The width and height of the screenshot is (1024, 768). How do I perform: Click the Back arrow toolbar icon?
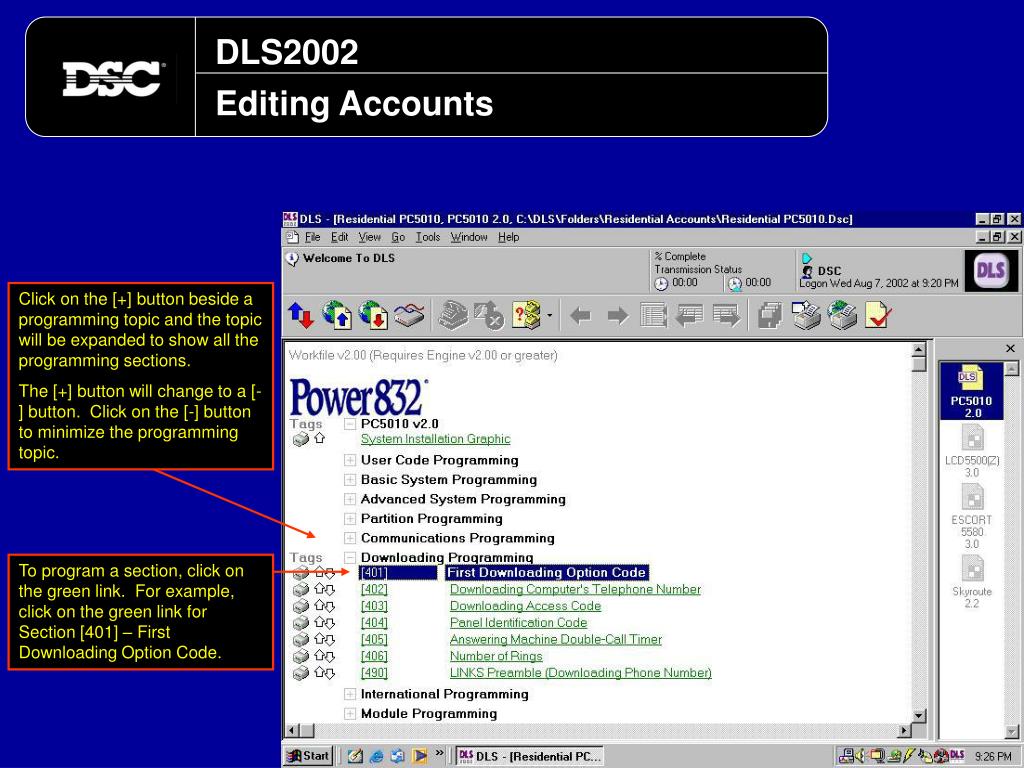581,316
